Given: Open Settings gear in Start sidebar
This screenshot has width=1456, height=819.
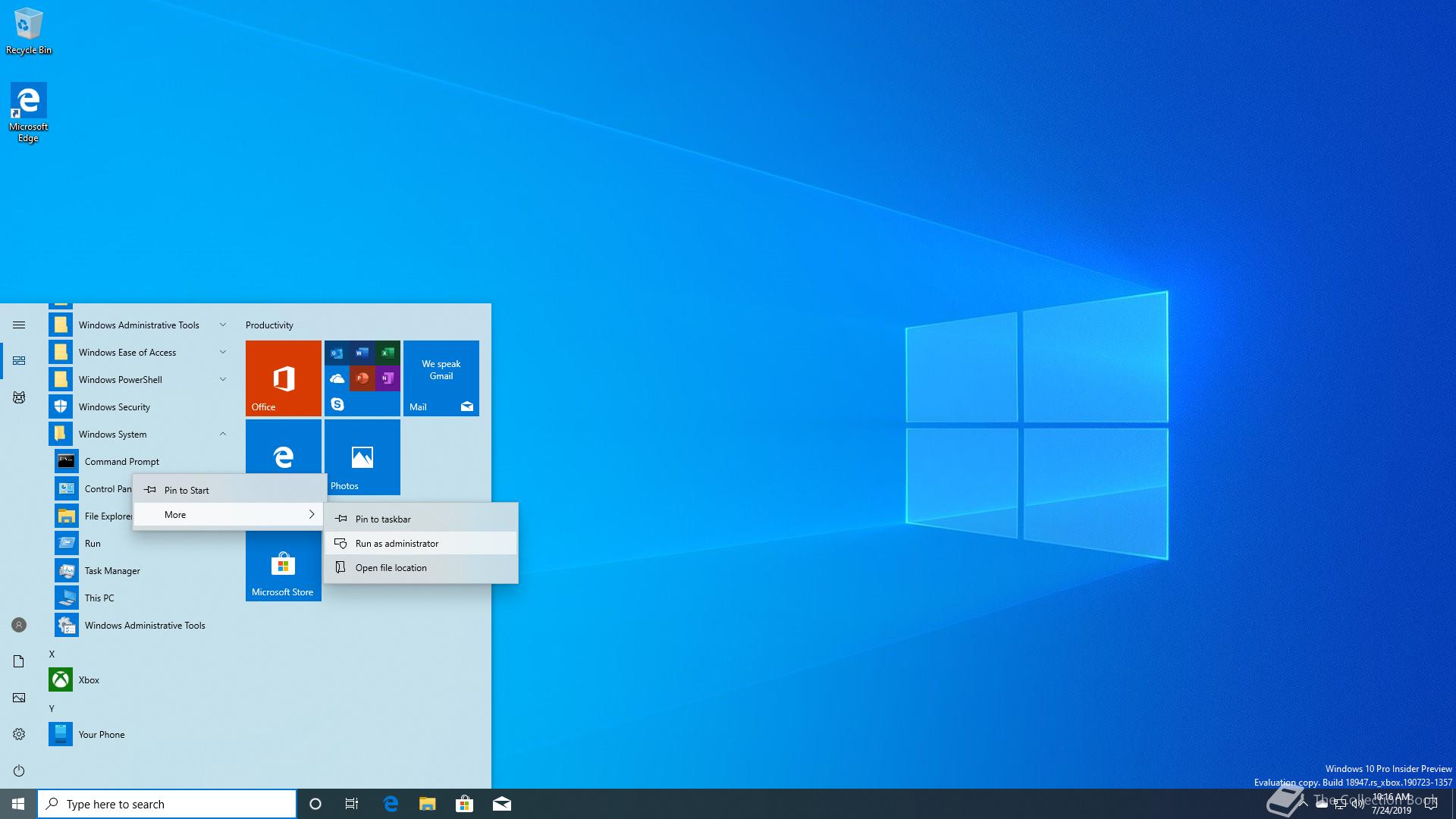Looking at the screenshot, I should coord(19,734).
